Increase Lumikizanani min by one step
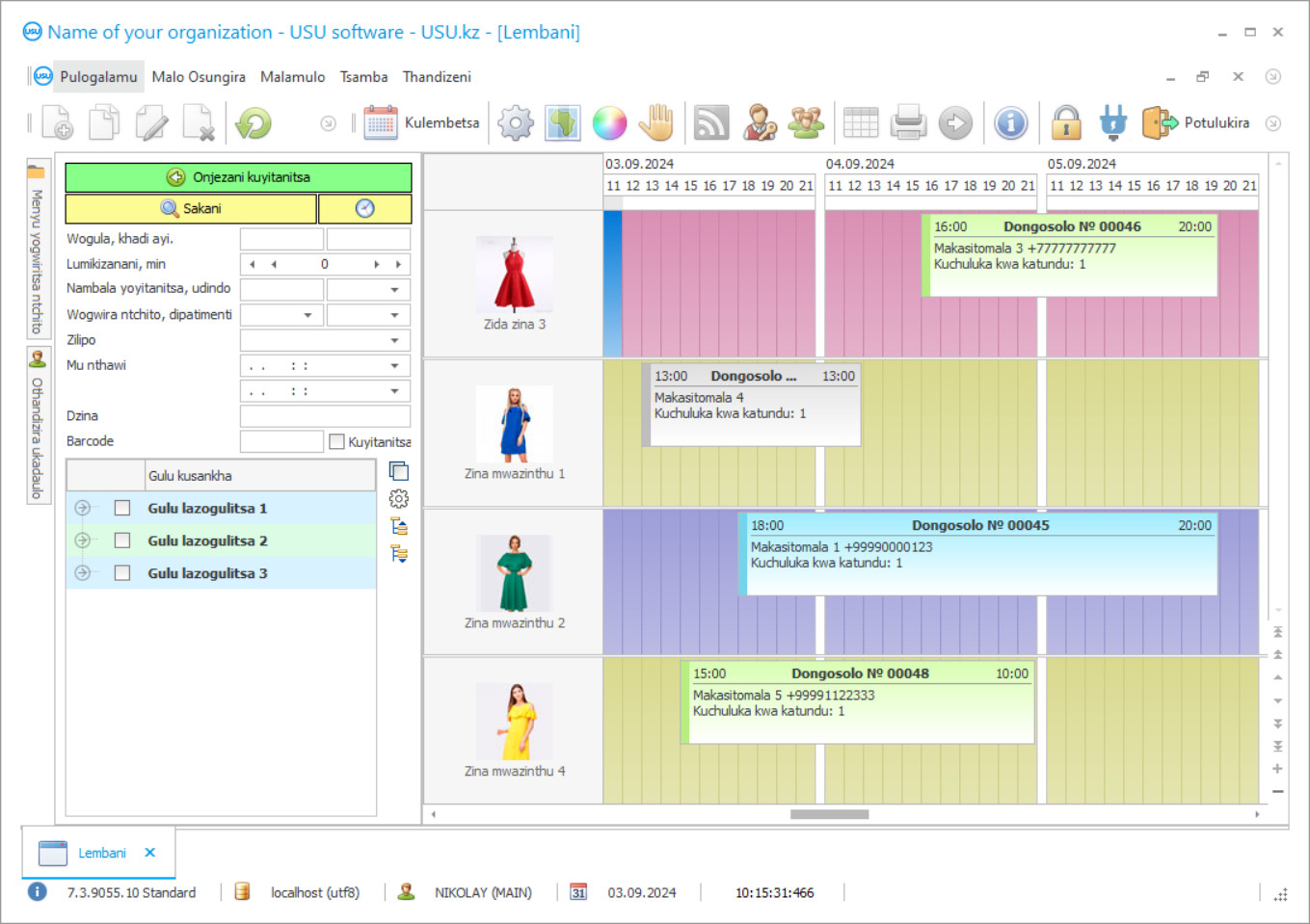Image resolution: width=1310 pixels, height=924 pixels. point(377,264)
